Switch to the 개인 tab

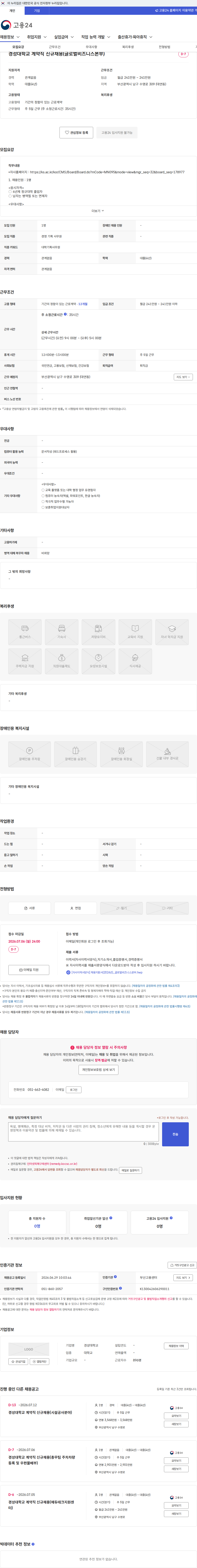pyautogui.click(x=12, y=10)
